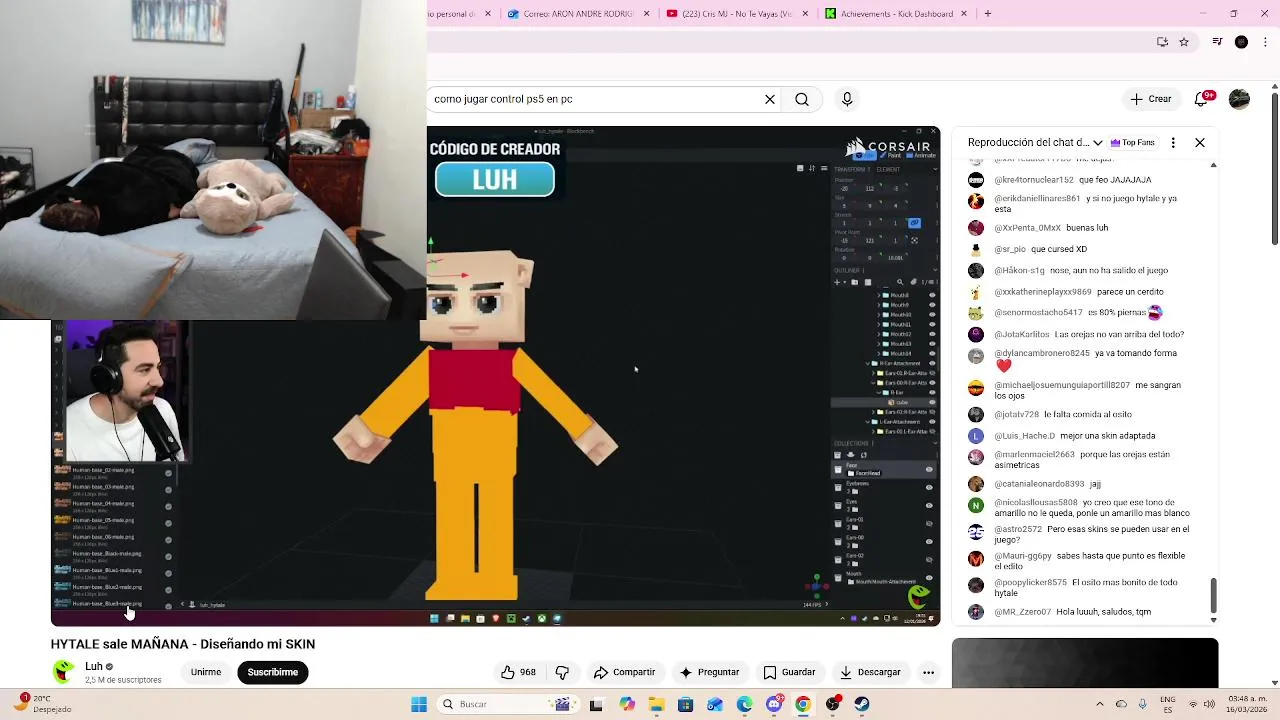Toggle Ears-01 collection visibility eye
This screenshot has height=720, width=1280.
click(x=929, y=523)
